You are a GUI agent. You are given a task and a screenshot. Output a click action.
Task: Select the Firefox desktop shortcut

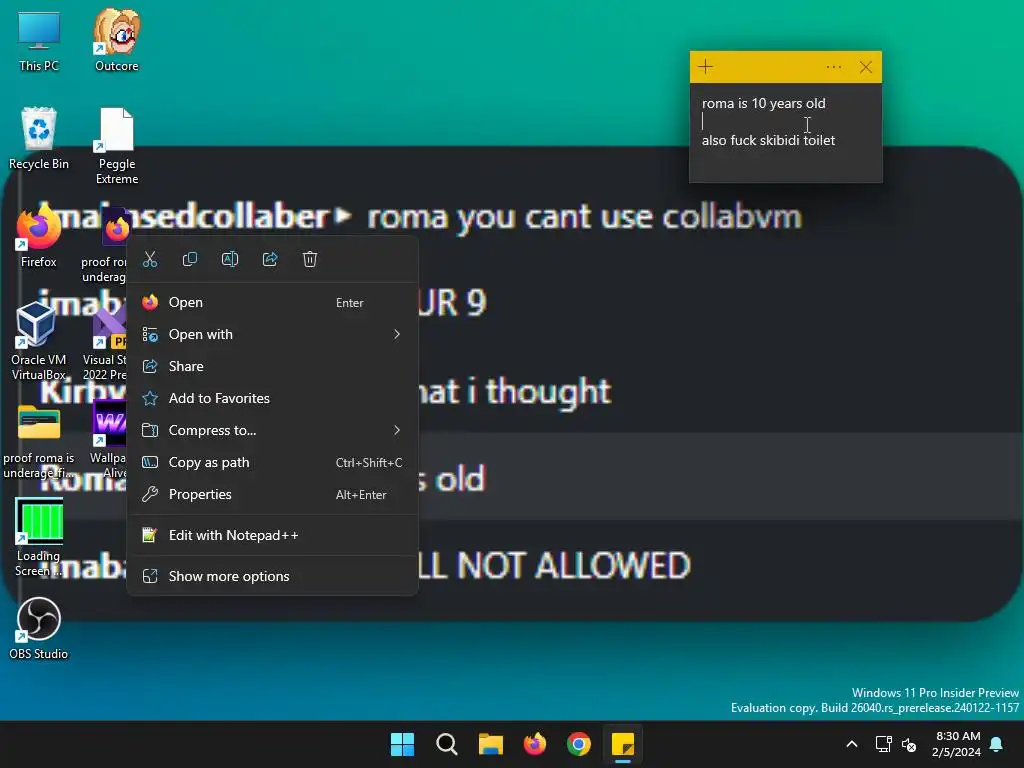(39, 236)
